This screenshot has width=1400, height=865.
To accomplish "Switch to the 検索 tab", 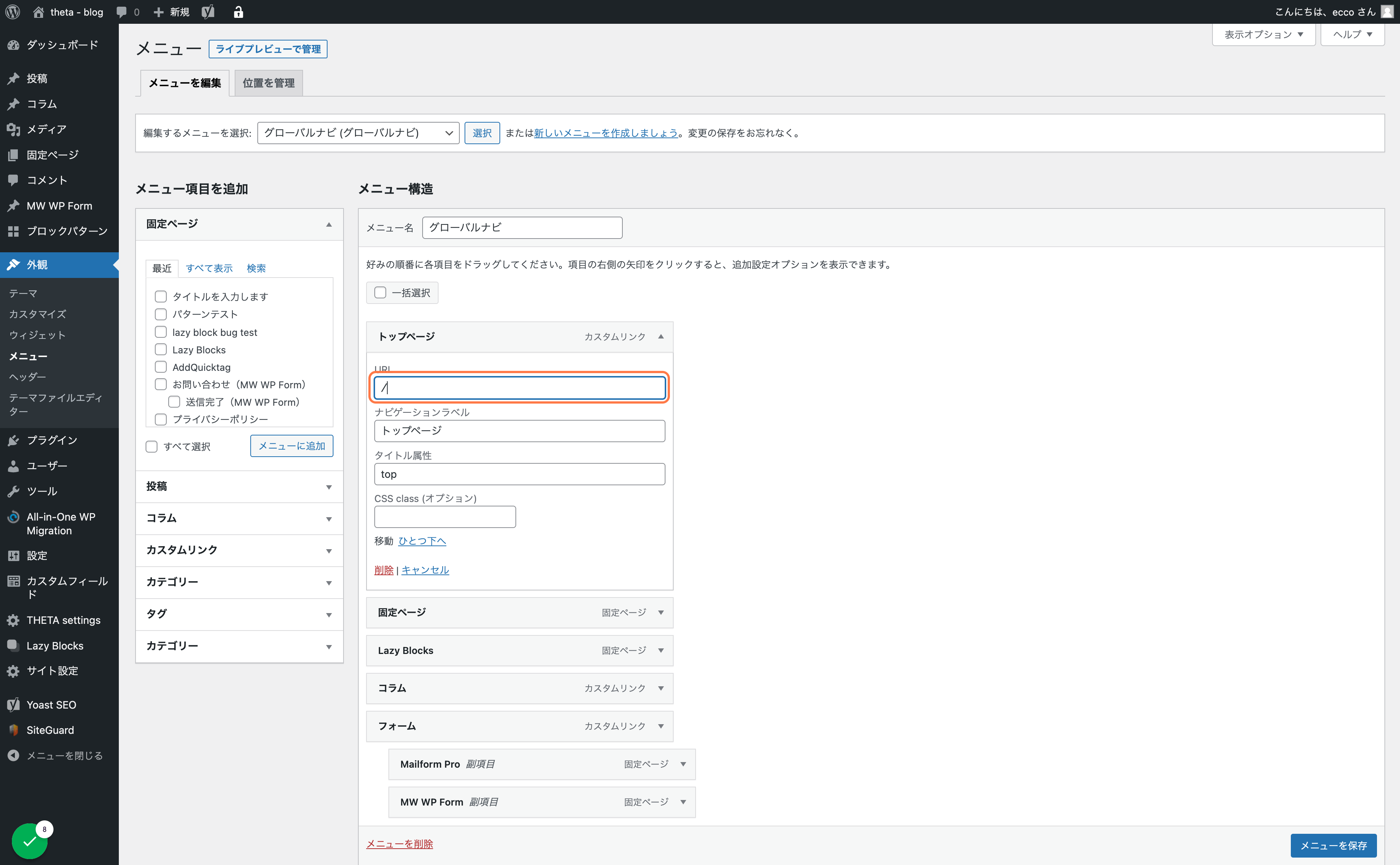I will tap(256, 268).
